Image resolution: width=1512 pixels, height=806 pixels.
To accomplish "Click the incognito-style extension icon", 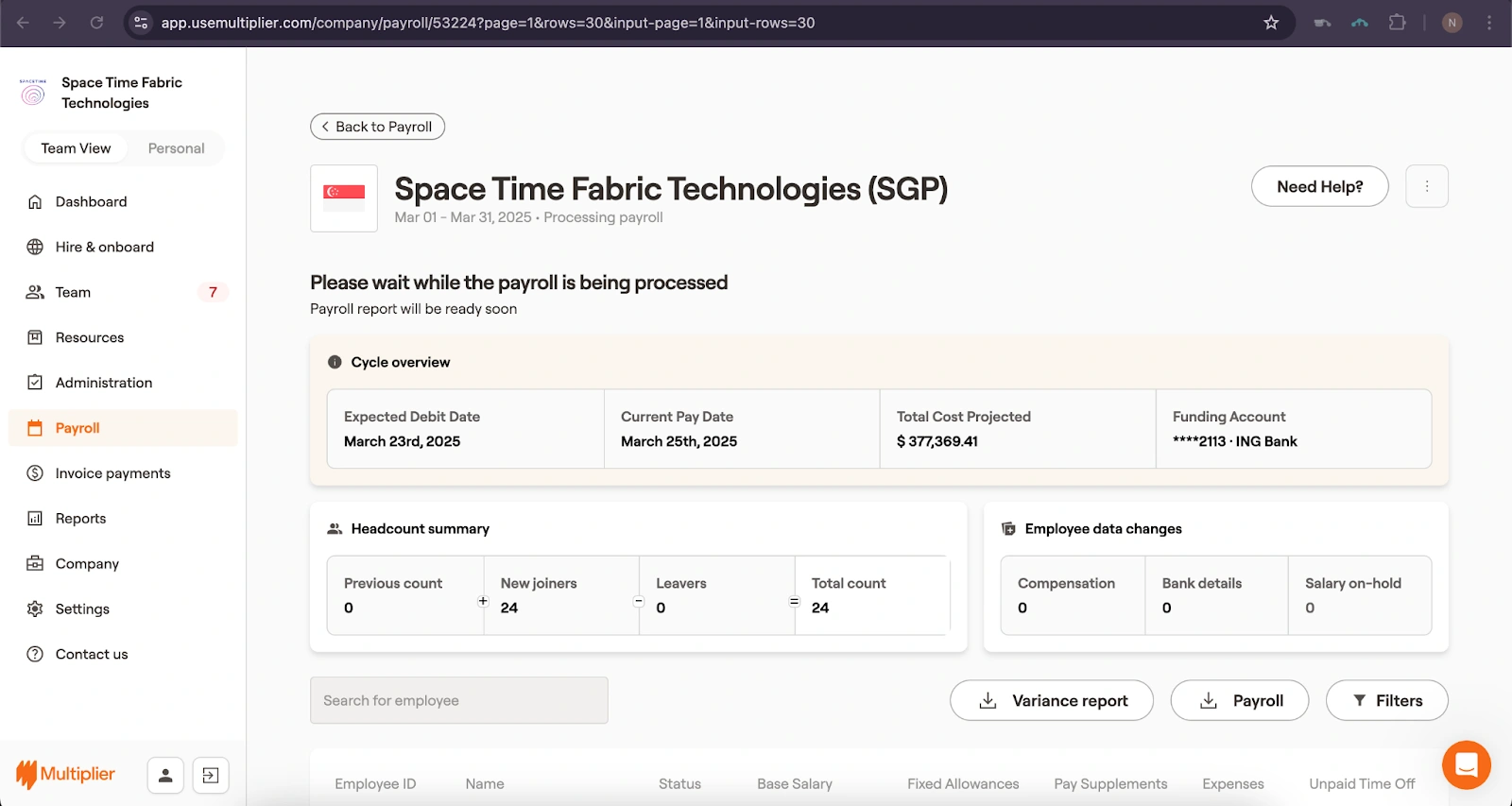I will (x=1322, y=23).
